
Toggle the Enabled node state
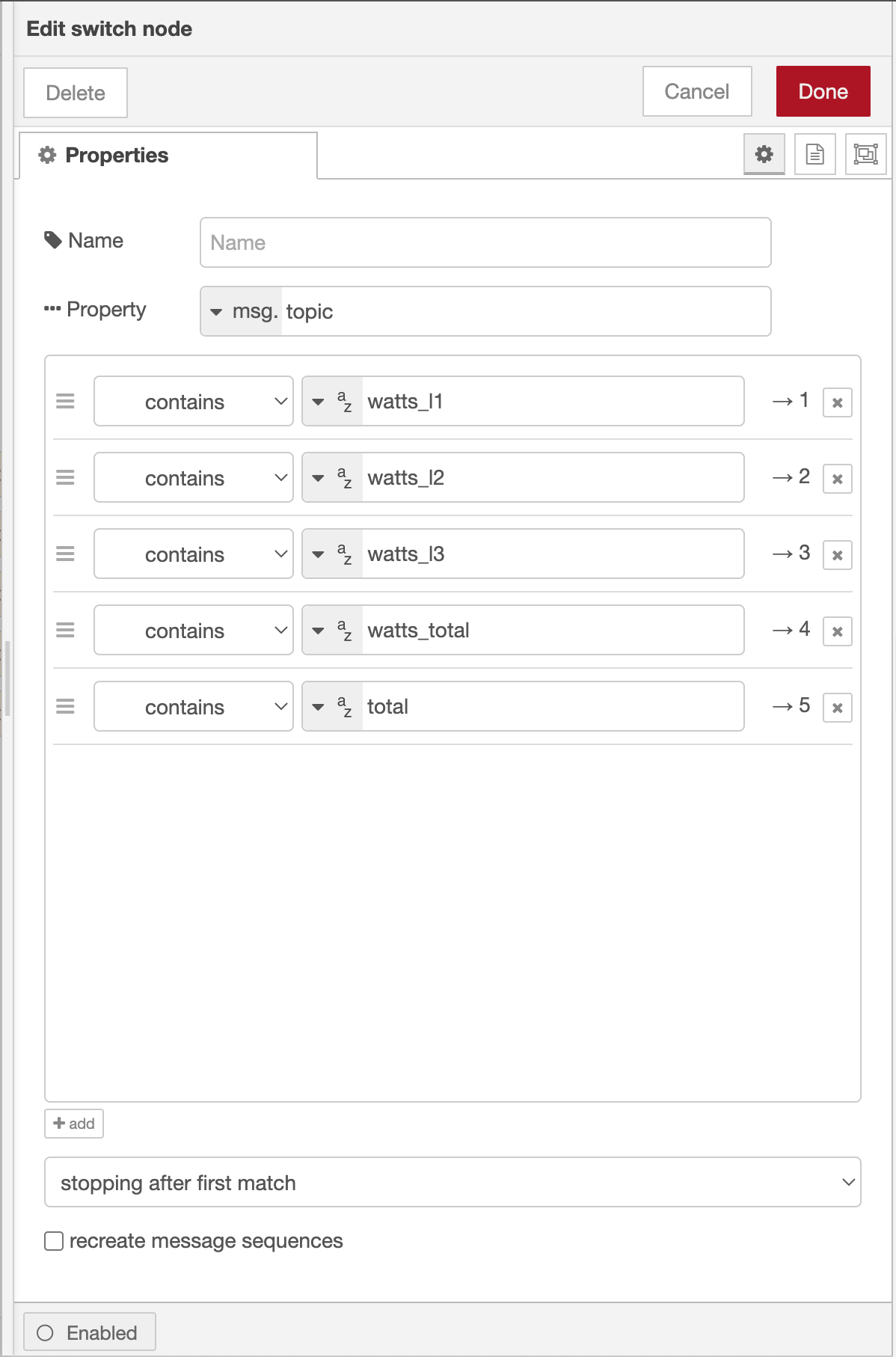(x=90, y=1332)
